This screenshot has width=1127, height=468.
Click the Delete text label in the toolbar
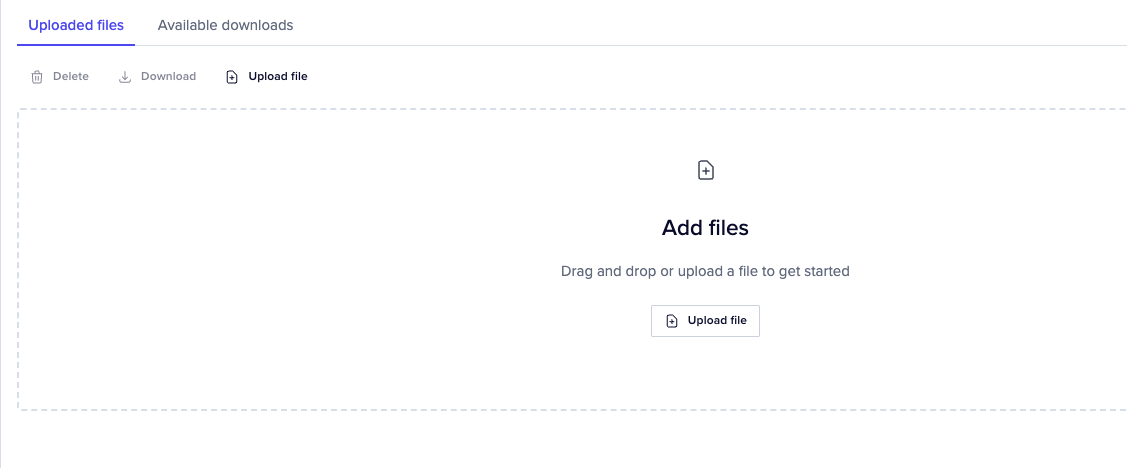[x=71, y=77]
